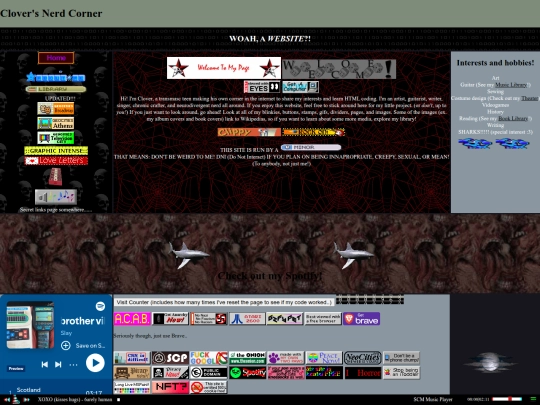This screenshot has width=540, height=405.
Task: Open Spotify logo in embedded player
Action: (100, 306)
